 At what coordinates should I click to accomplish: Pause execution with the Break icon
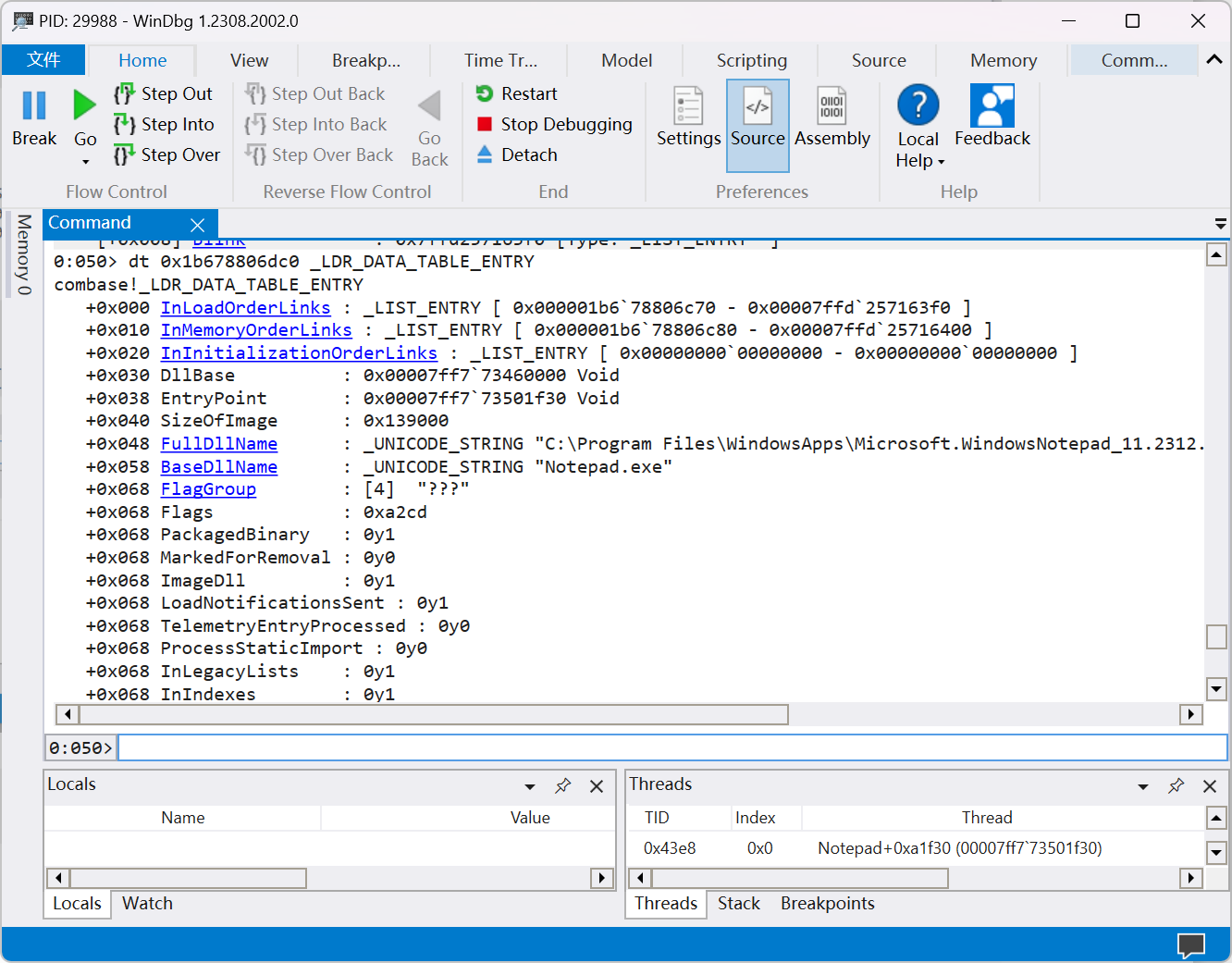point(34,105)
